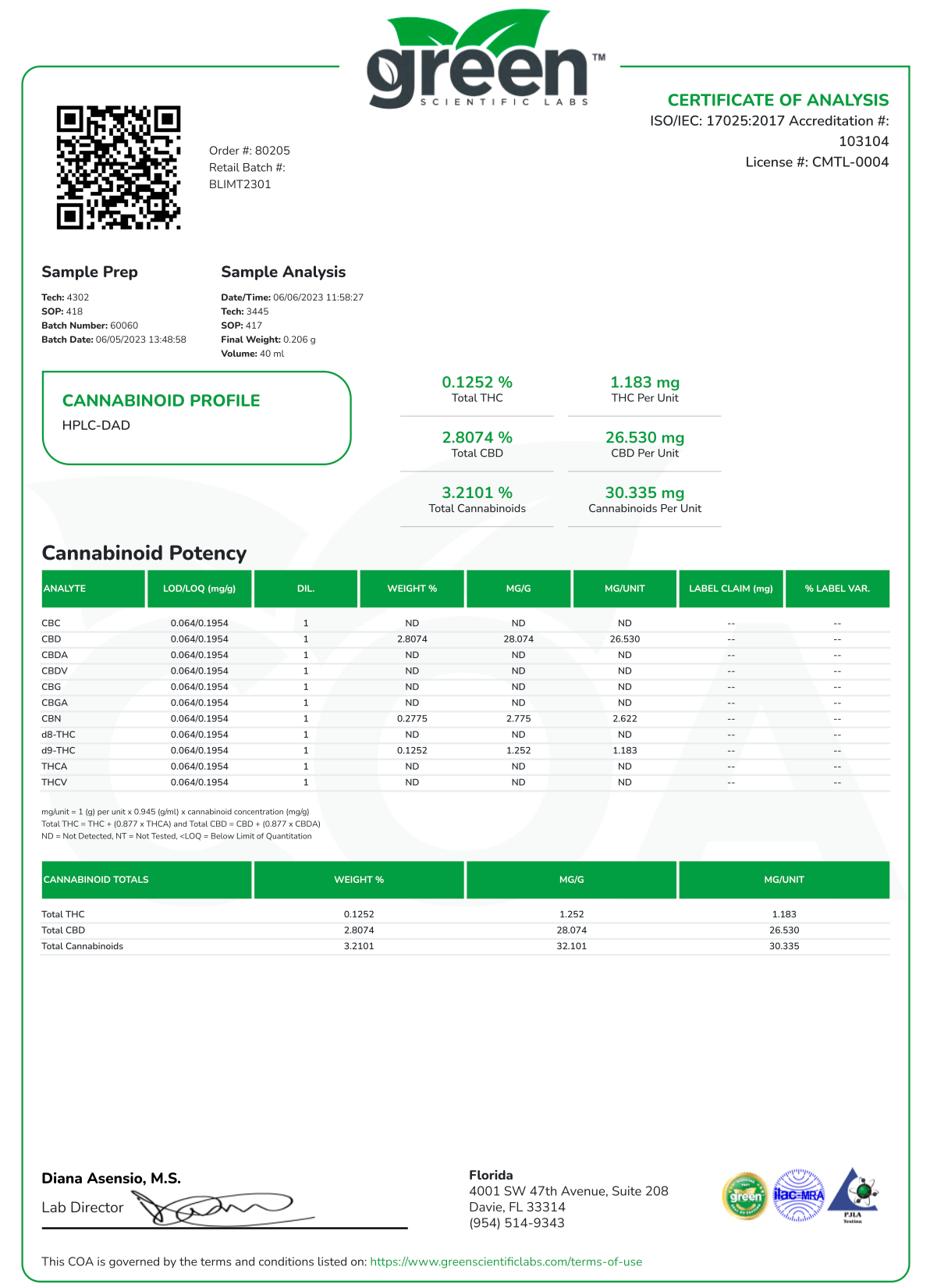Click the PJLA Testing triangle badge

tap(853, 1194)
